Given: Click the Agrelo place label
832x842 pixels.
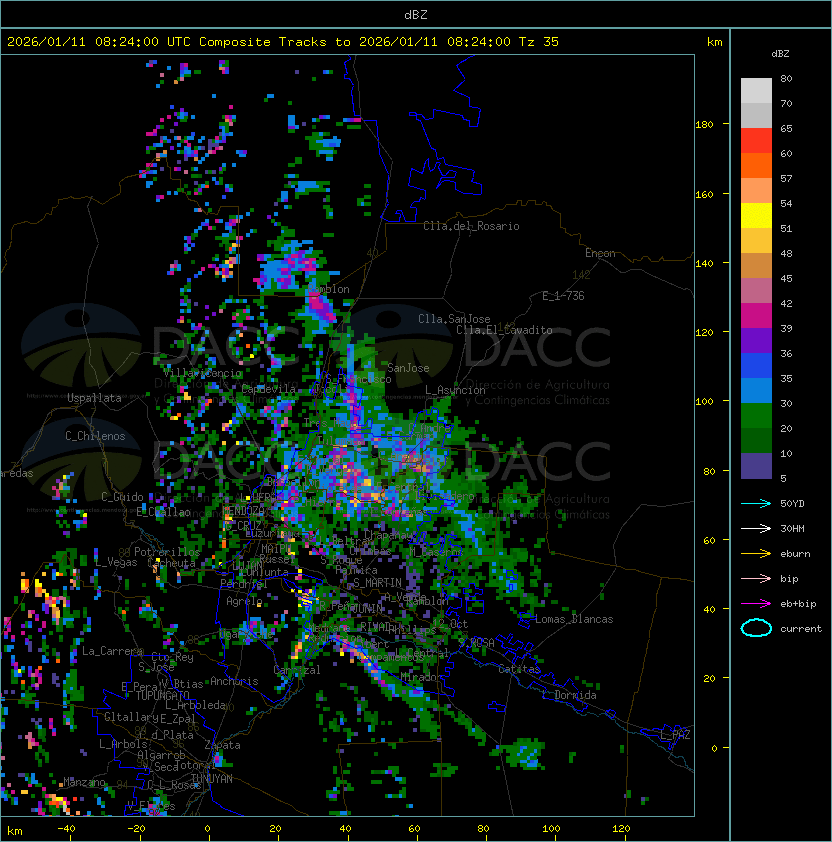Looking at the screenshot, I should pos(244,601).
